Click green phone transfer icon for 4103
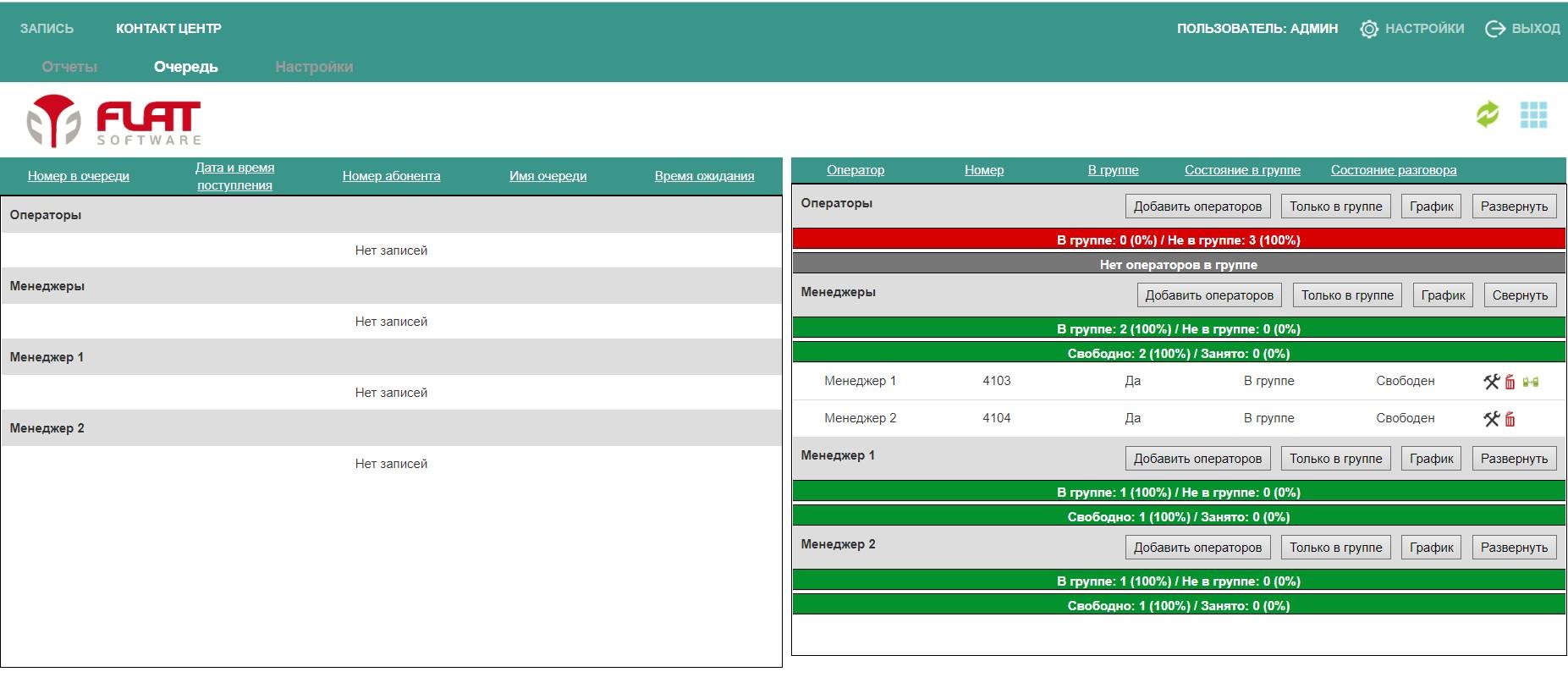1568x683 pixels. 1531,382
